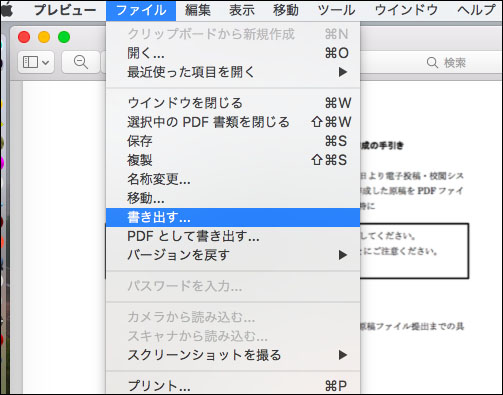Select 選択中の PDF 書類を閉じる
Image resolution: width=503 pixels, height=395 pixels.
tap(233, 122)
